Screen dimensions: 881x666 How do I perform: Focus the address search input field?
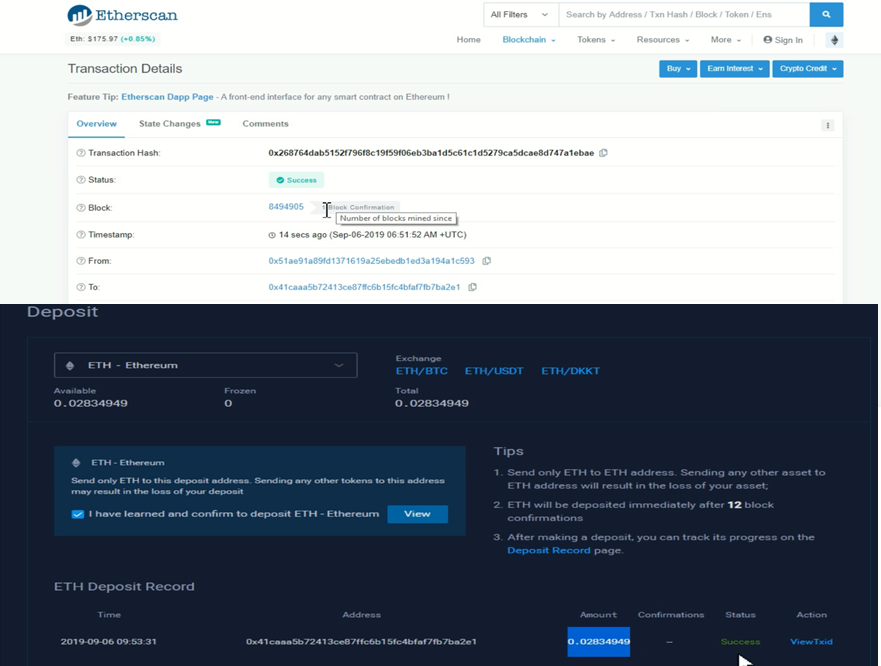684,15
